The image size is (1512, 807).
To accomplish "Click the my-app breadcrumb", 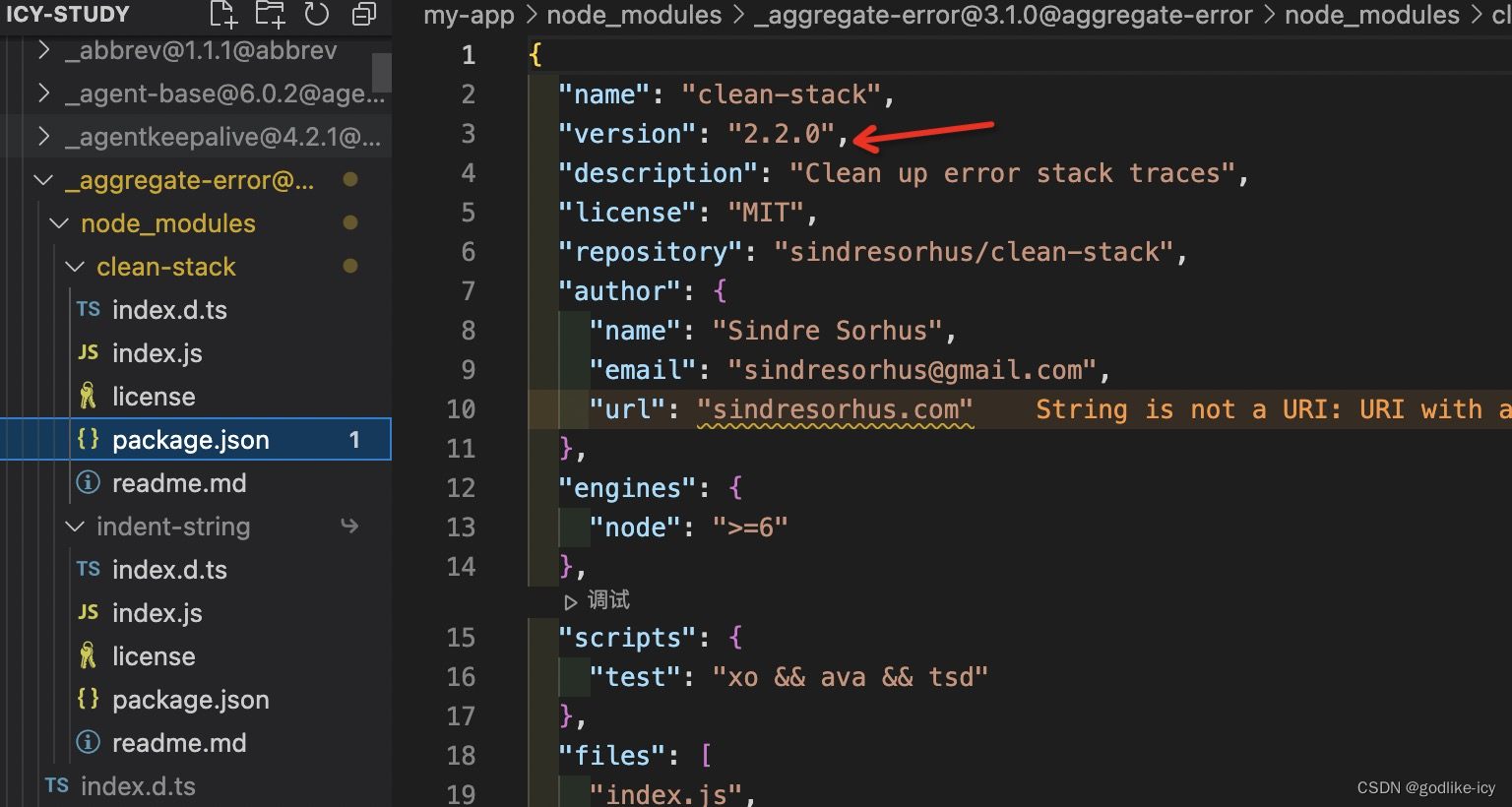I will pyautogui.click(x=469, y=15).
